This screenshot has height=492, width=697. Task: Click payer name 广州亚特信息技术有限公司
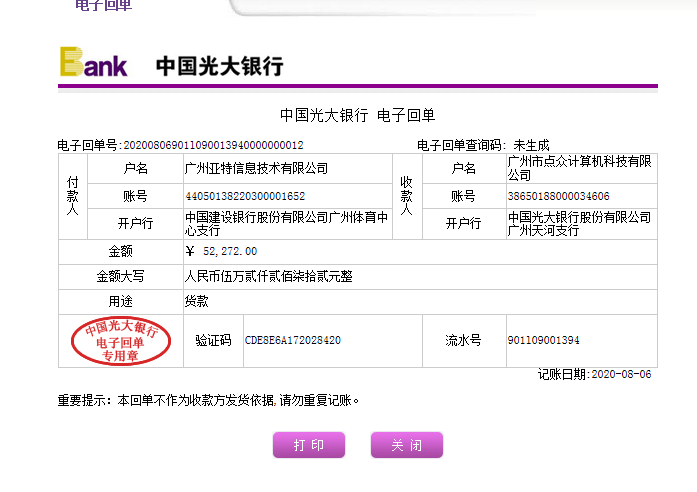256,168
